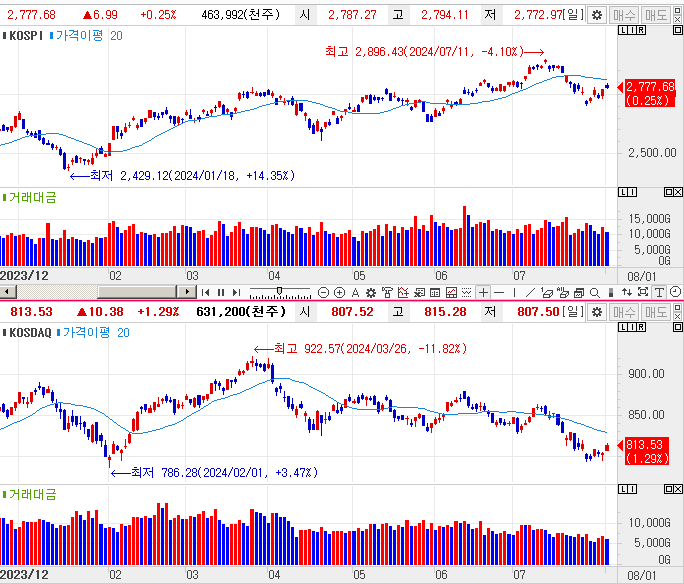
Task: Click the candlestick chart icon with red marker
Action: click(x=403, y=292)
